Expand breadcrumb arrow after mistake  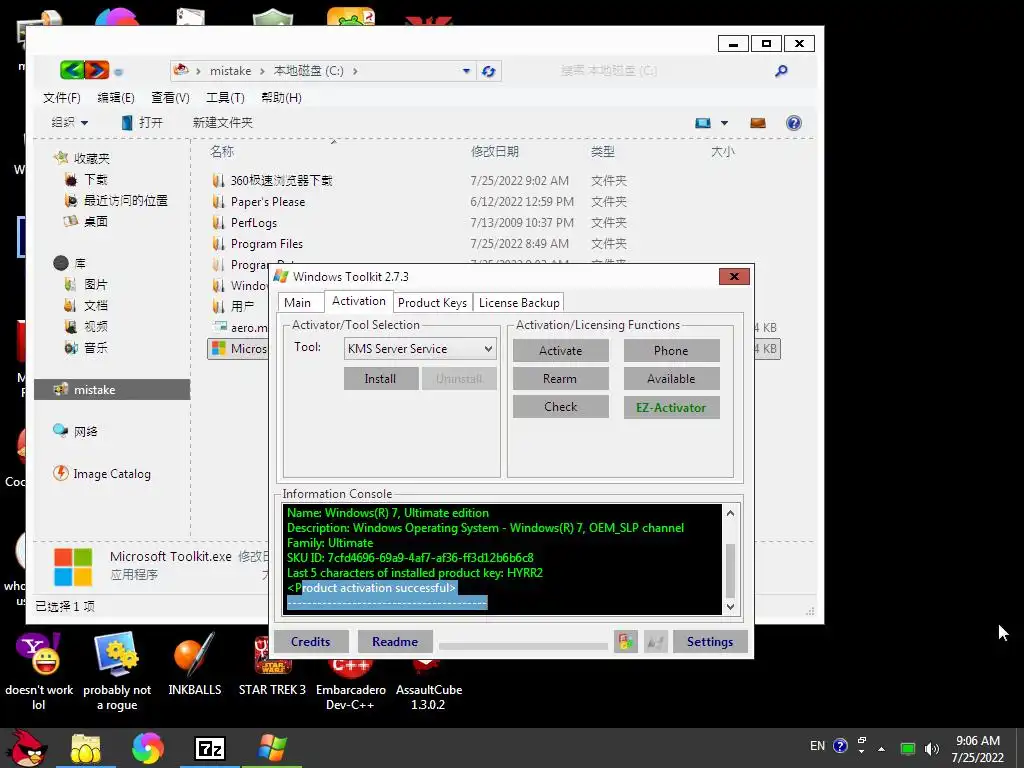coord(262,71)
